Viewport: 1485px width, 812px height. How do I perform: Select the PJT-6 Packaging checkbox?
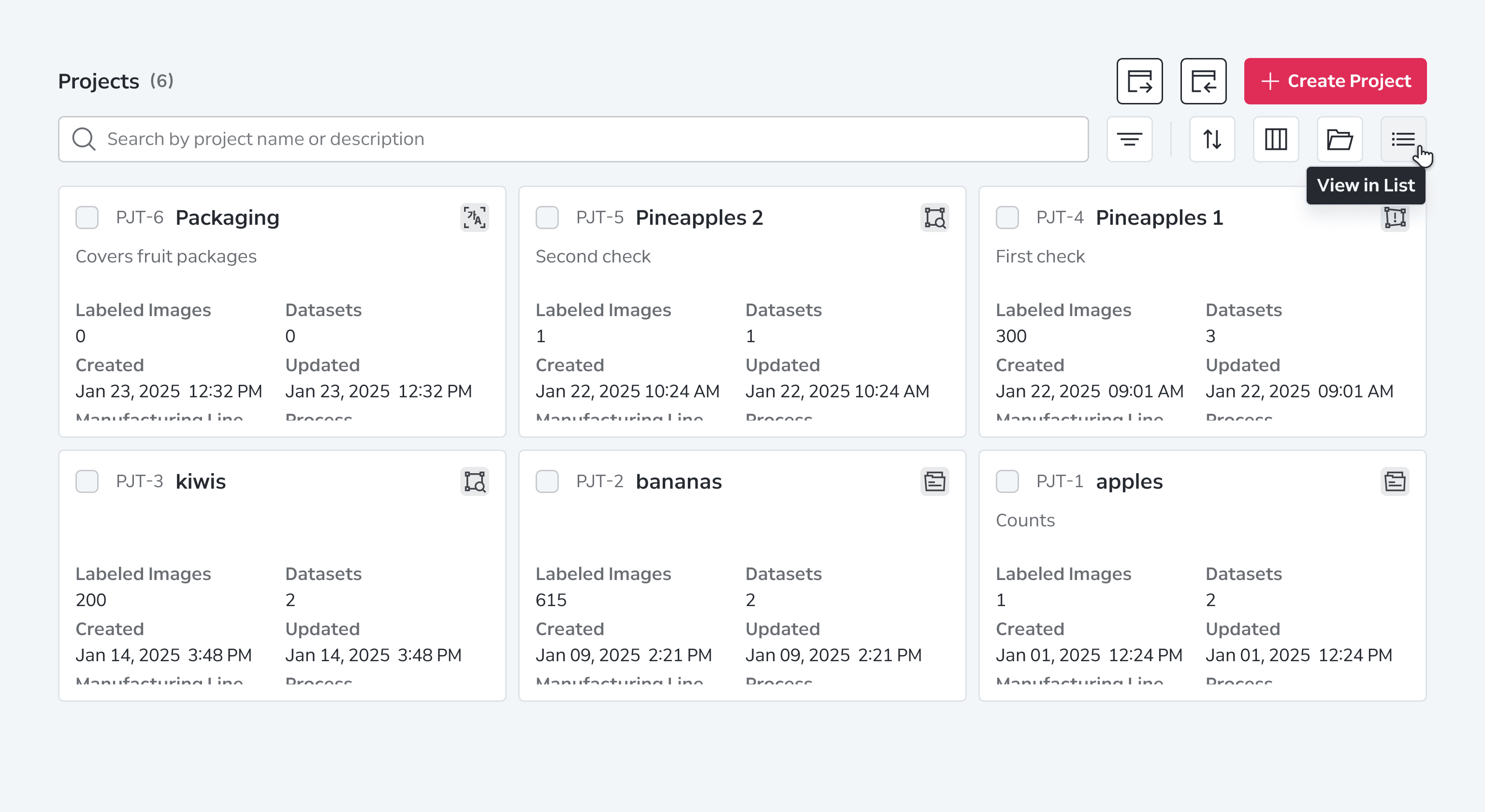click(87, 218)
